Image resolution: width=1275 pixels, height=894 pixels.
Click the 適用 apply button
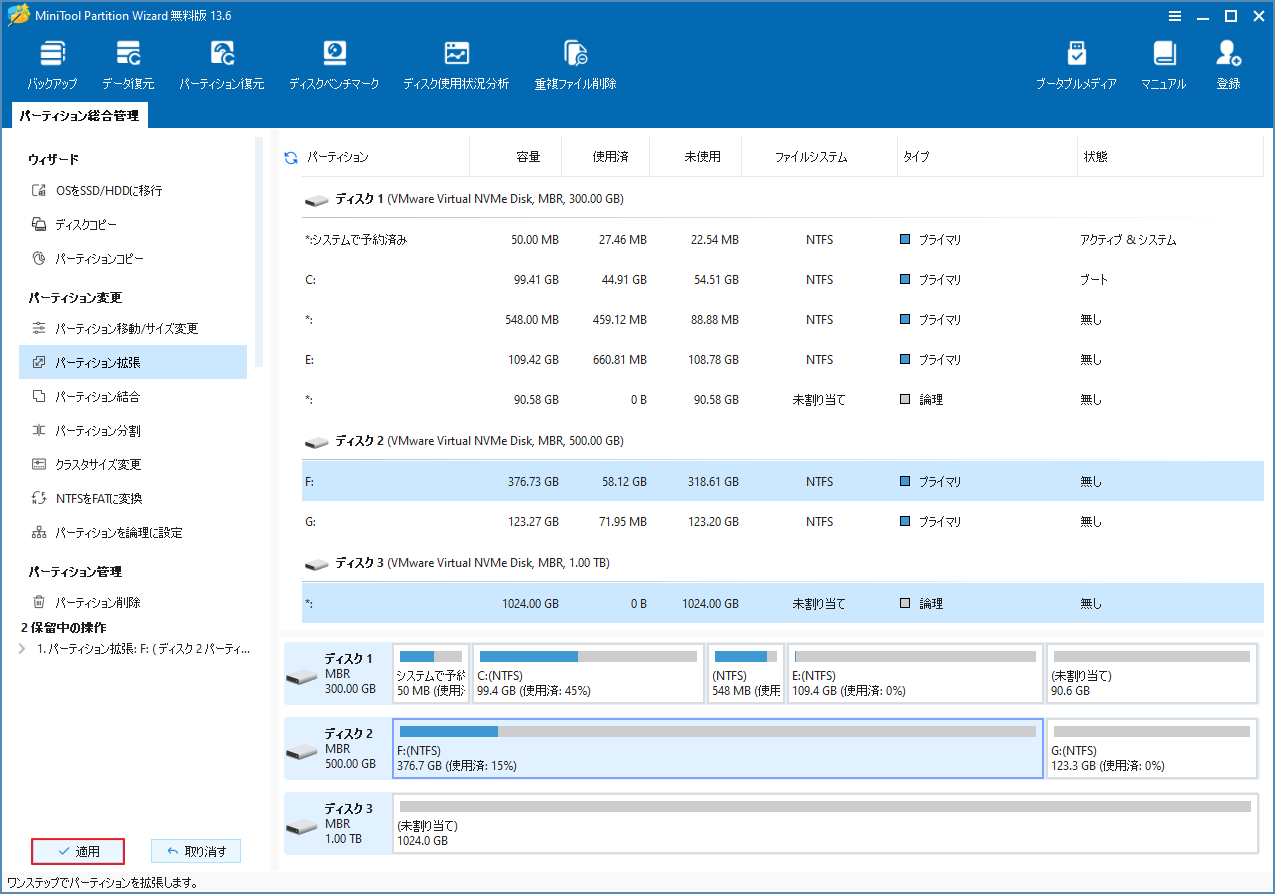tap(78, 852)
